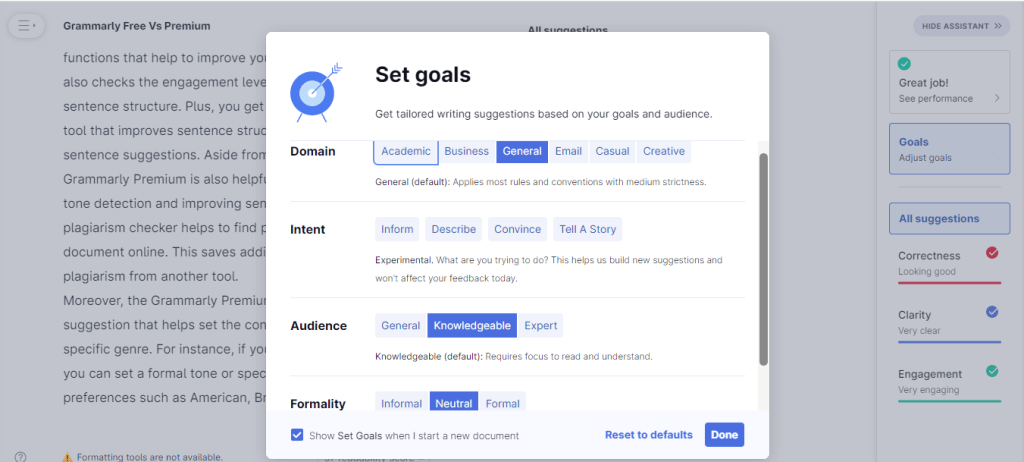The width and height of the screenshot is (1024, 462).
Task: Choose Convince as the intent
Action: (517, 229)
